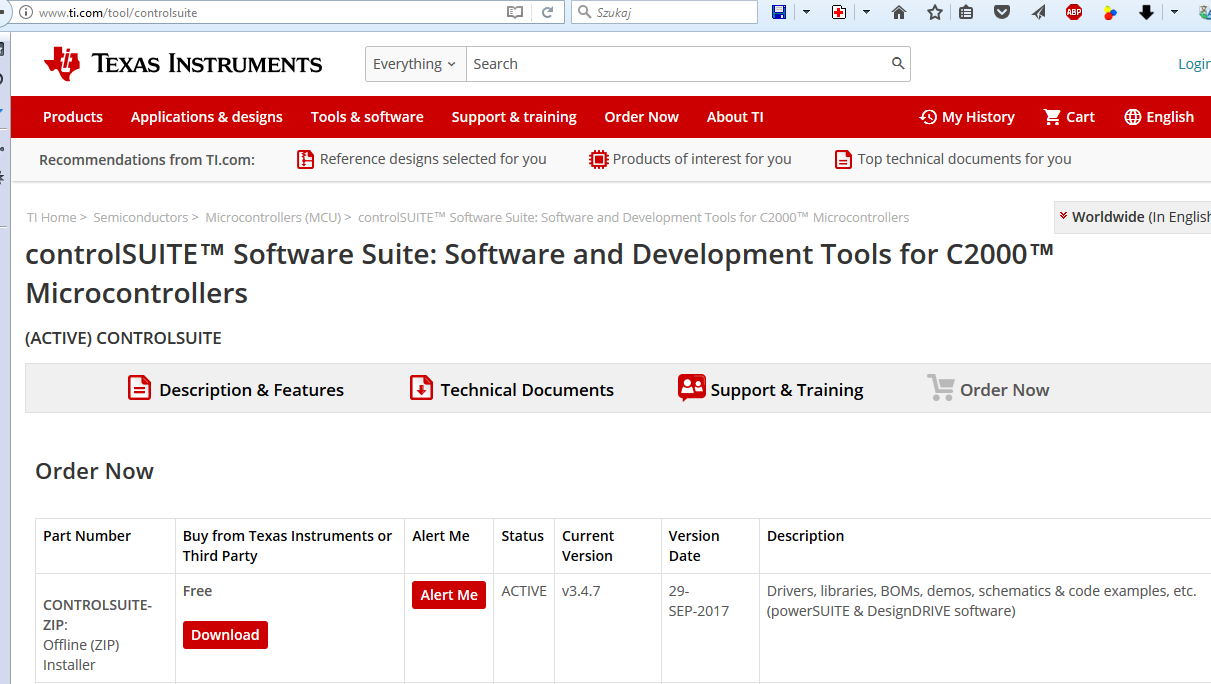Click the Cart link

coord(1080,117)
